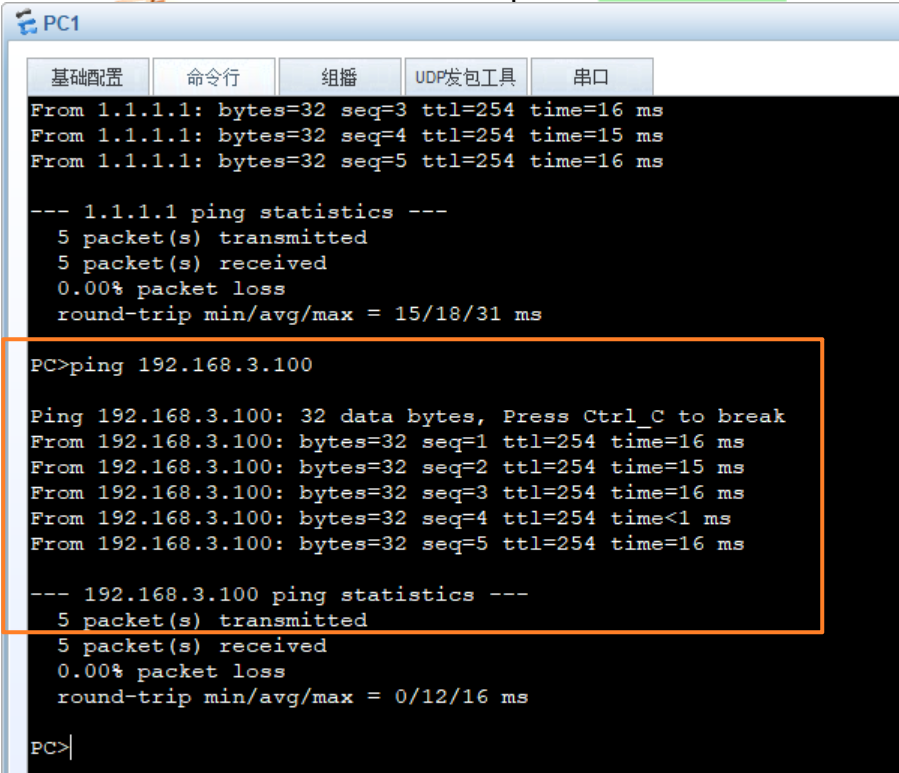Screen dimensions: 899x773
Task: Click the 1.1.1.1 reply line with seq=3
Action: tap(346, 110)
